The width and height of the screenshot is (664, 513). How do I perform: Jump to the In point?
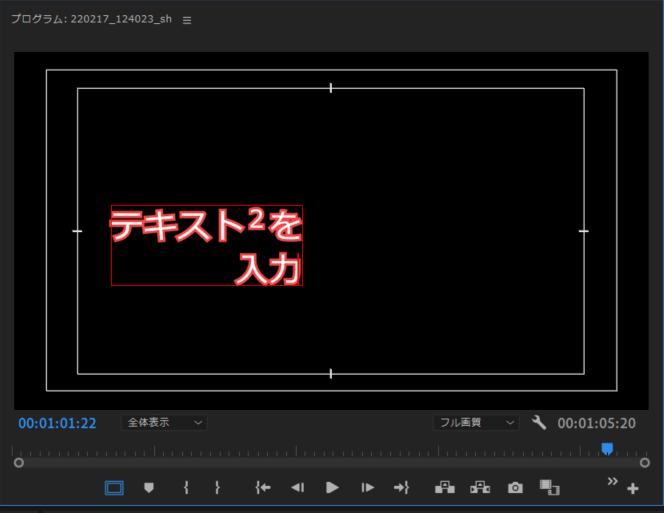(263, 487)
